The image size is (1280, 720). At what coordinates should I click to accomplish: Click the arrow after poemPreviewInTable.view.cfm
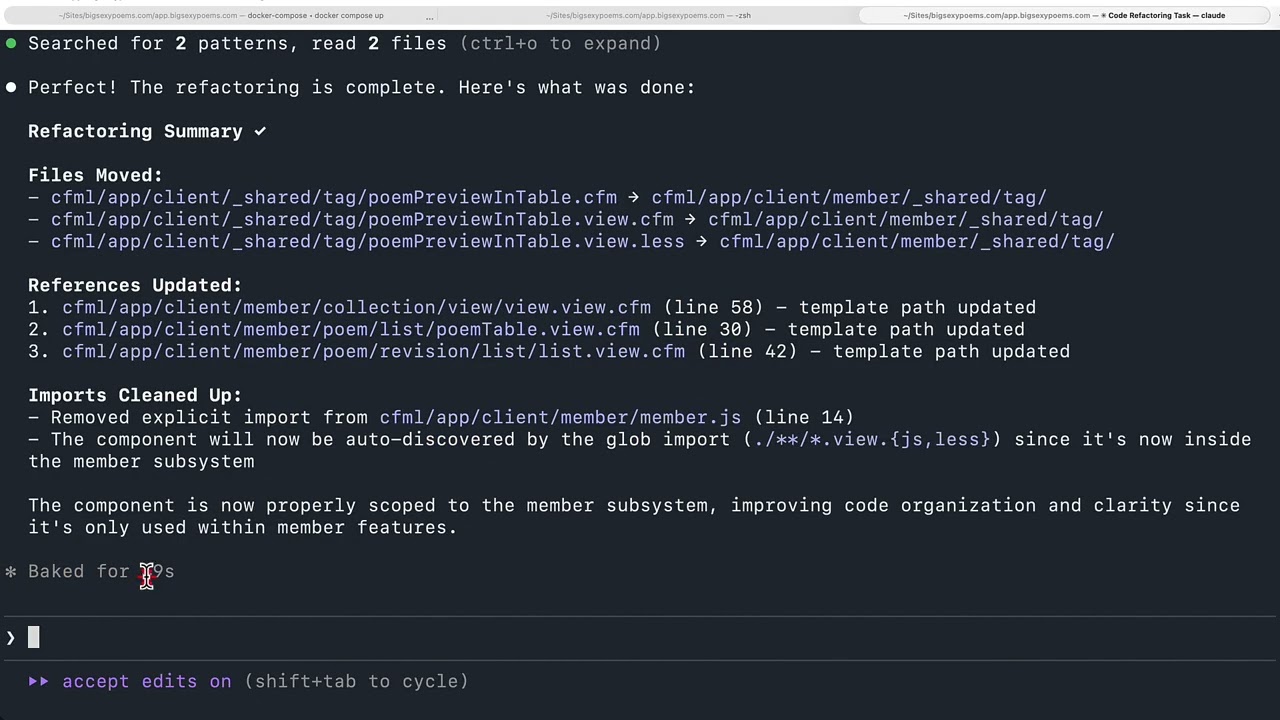click(x=691, y=219)
